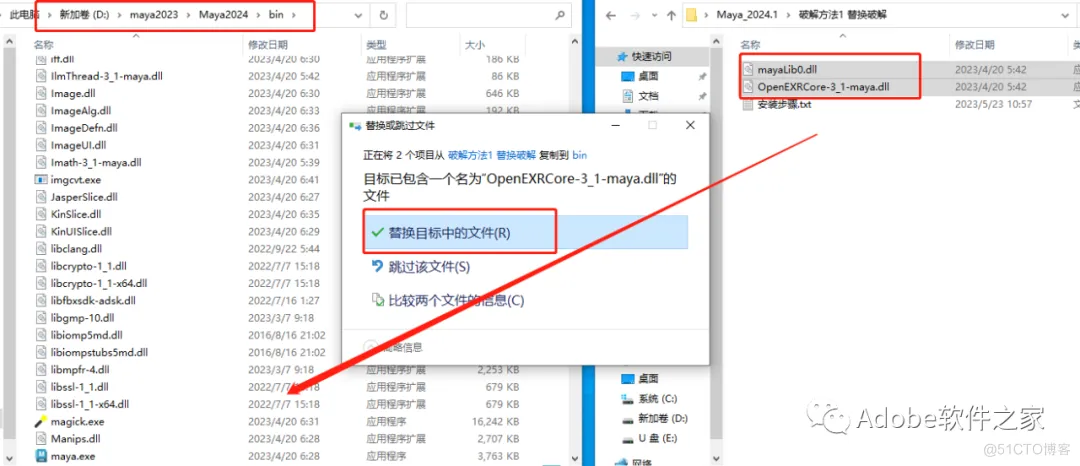Viewport: 1080px width, 466px height.
Task: Click the magick.exe wizard icon
Action: pyautogui.click(x=40, y=421)
